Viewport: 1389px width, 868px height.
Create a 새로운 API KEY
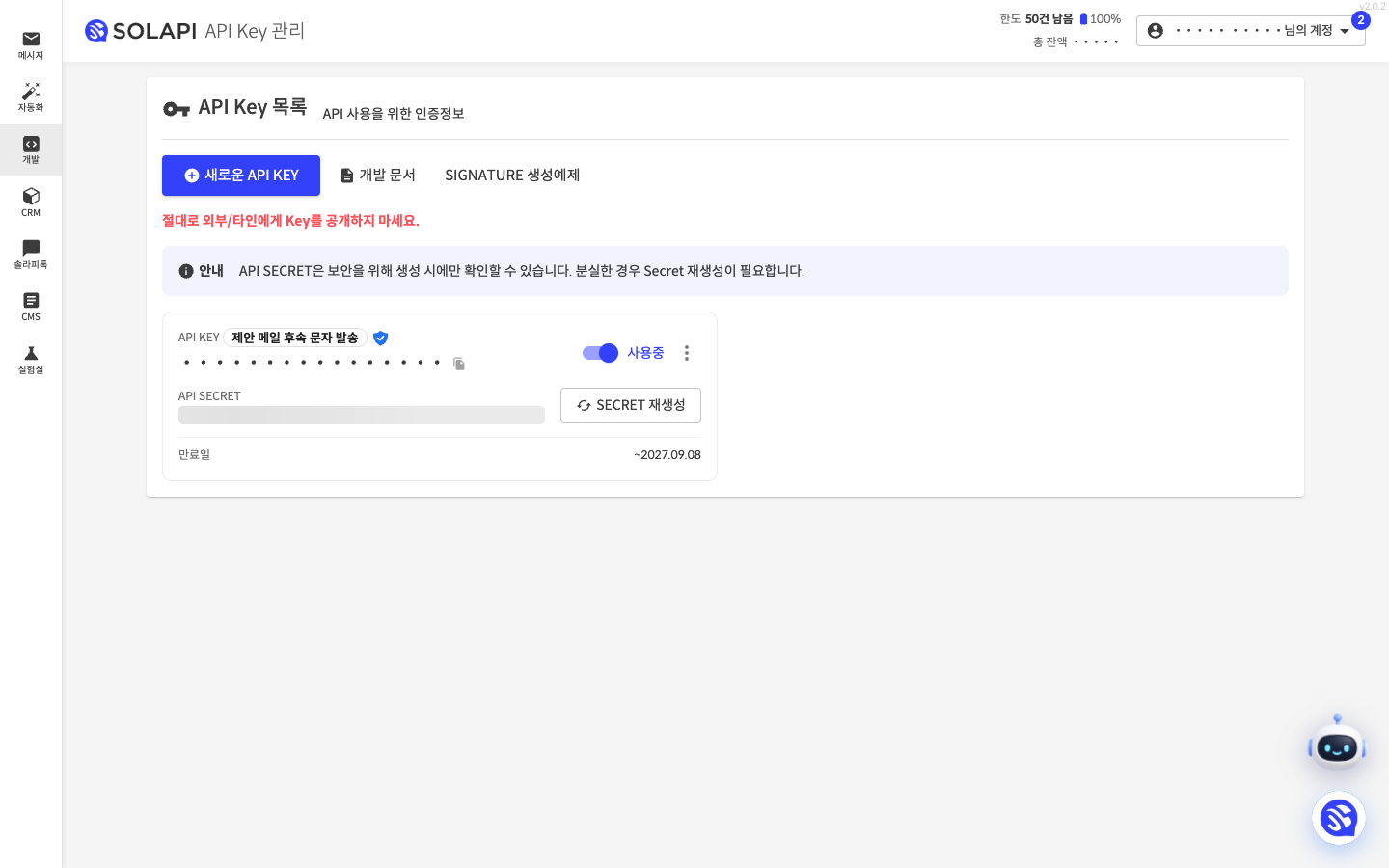tap(241, 176)
